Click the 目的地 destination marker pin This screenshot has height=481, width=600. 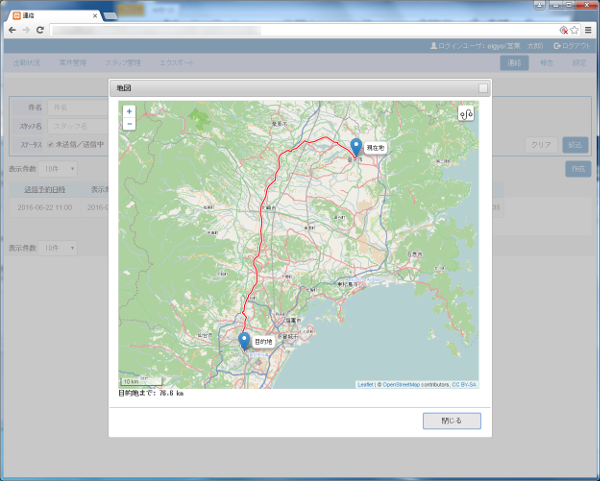click(245, 341)
